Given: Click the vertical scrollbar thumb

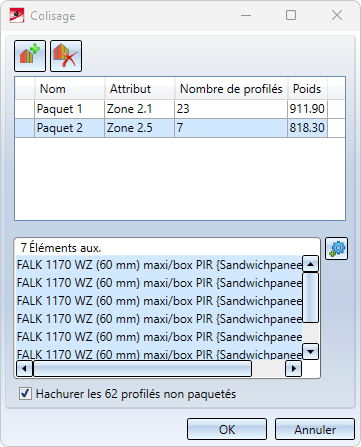Looking at the screenshot, I should coord(311,298).
